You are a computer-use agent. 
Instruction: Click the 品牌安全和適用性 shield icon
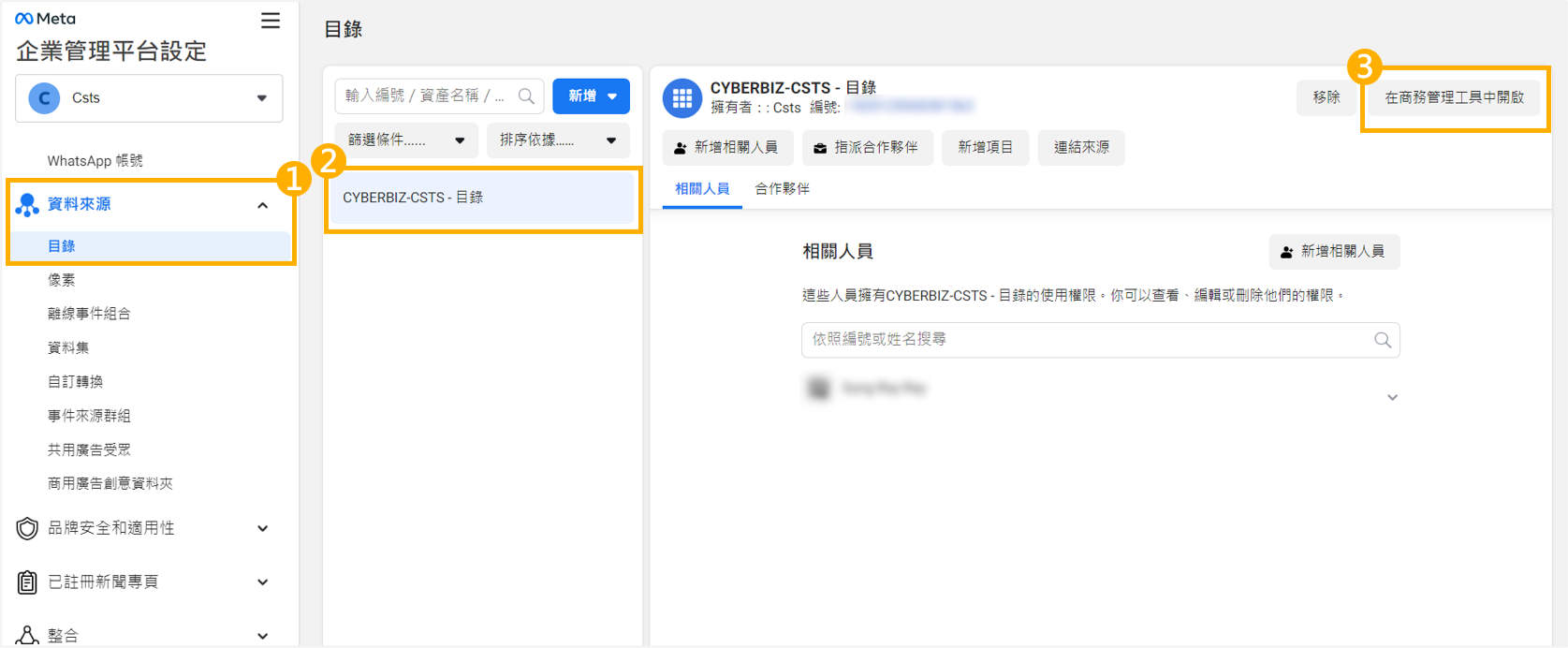click(x=27, y=528)
